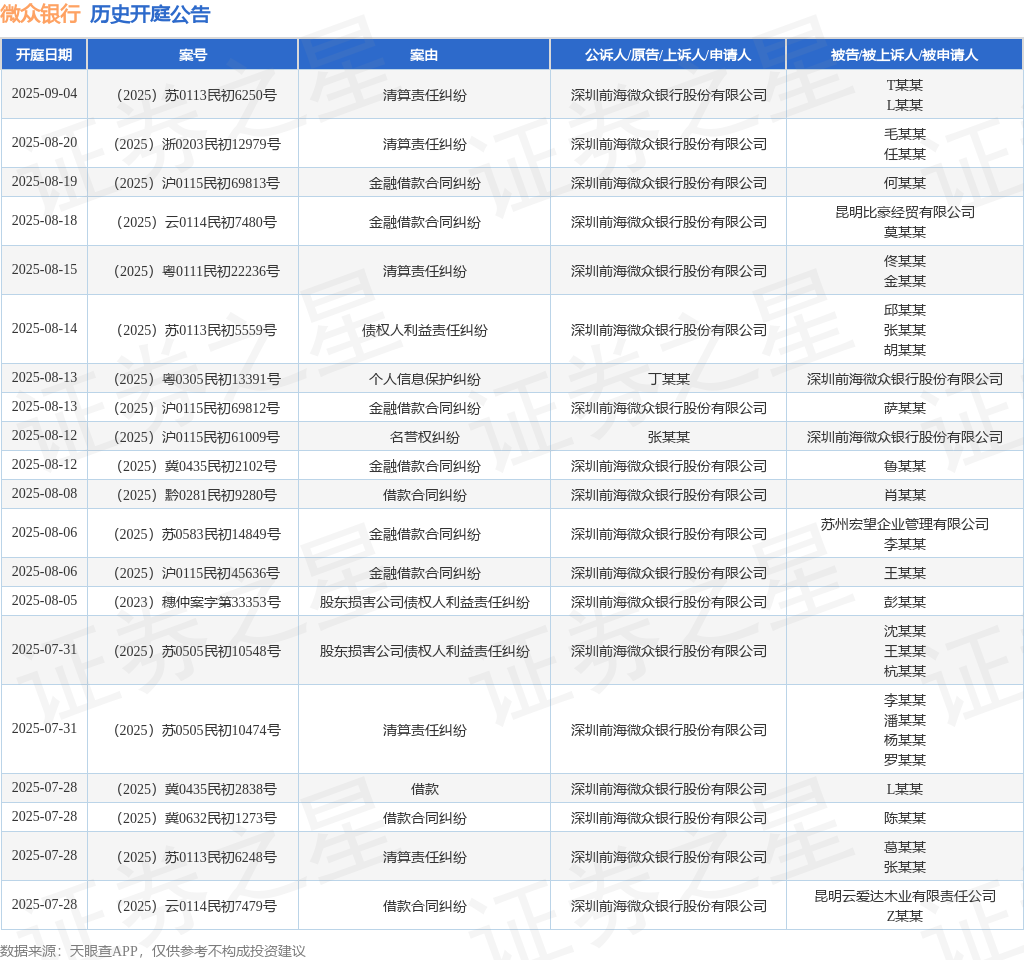
Task: Click defendant 萨某某
Action: [904, 408]
